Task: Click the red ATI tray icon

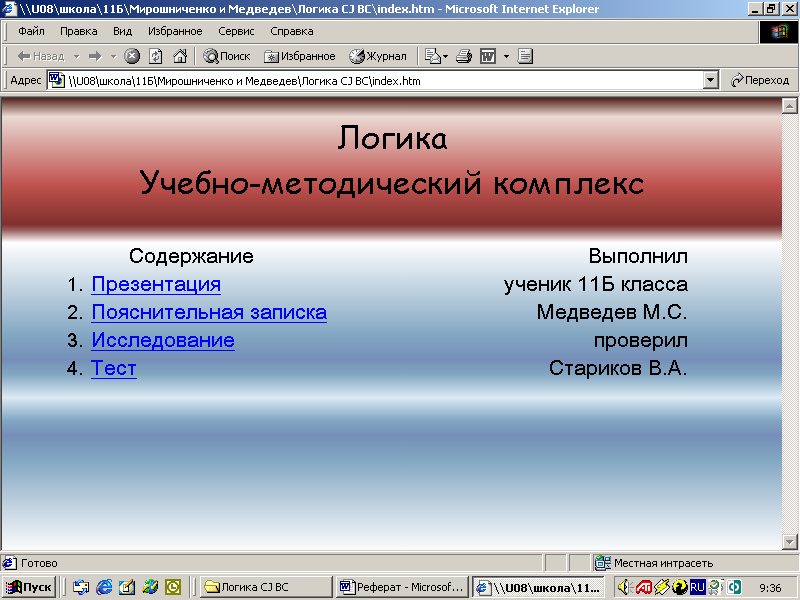Action: click(x=643, y=587)
